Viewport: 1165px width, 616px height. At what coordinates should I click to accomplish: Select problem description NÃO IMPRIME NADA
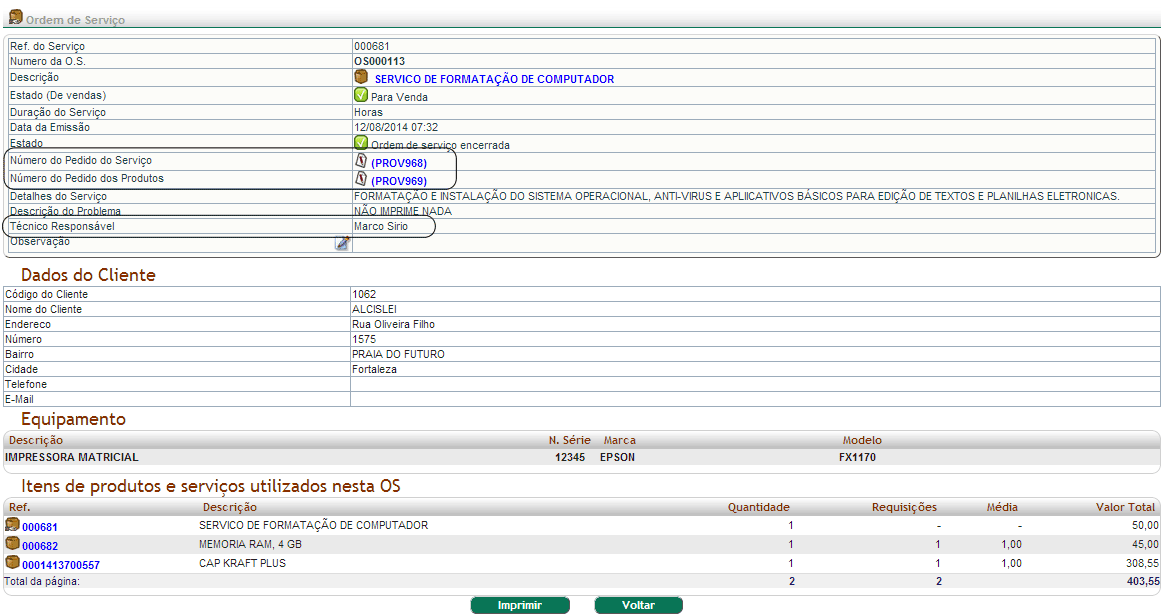(x=403, y=211)
